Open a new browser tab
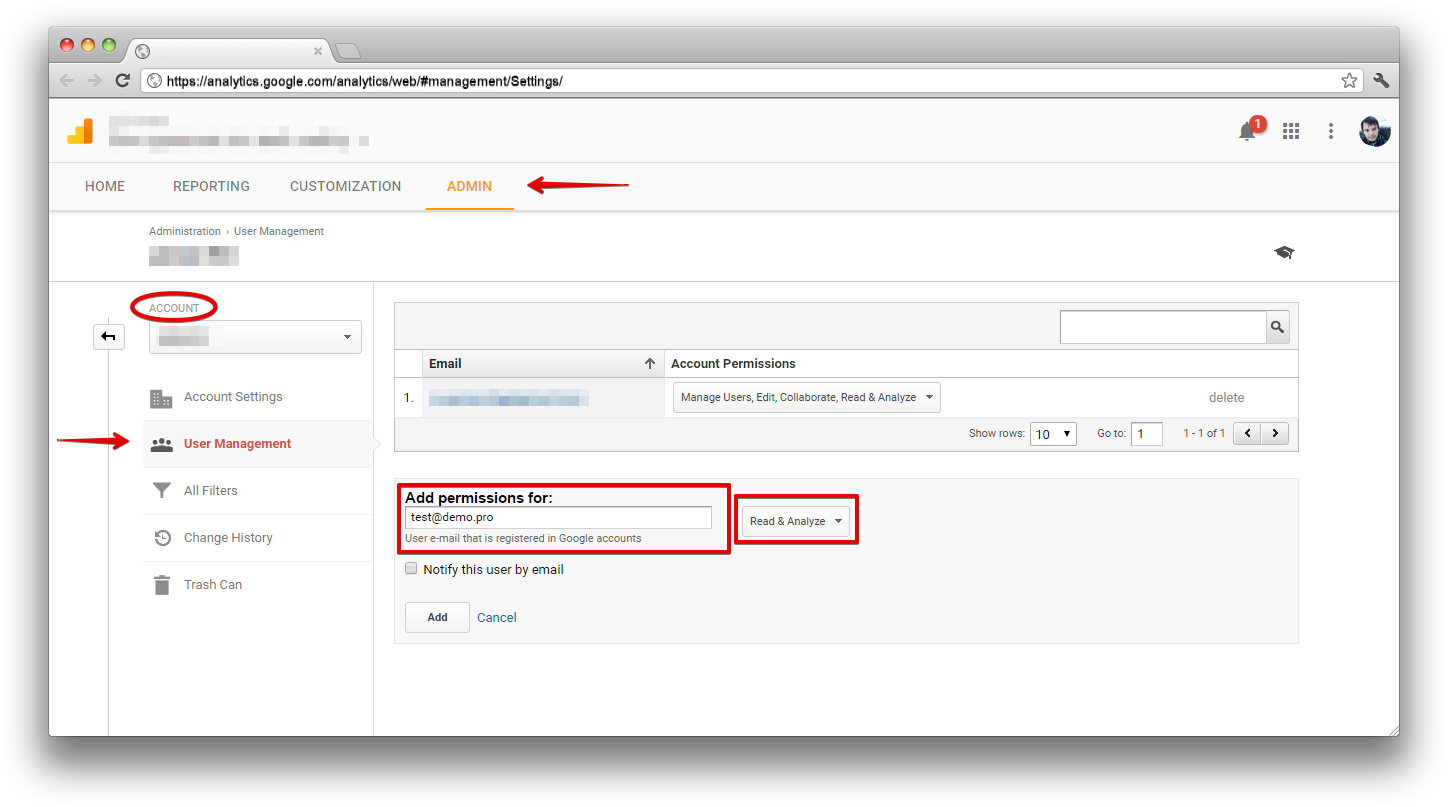This screenshot has height=807, width=1448. 347,51
